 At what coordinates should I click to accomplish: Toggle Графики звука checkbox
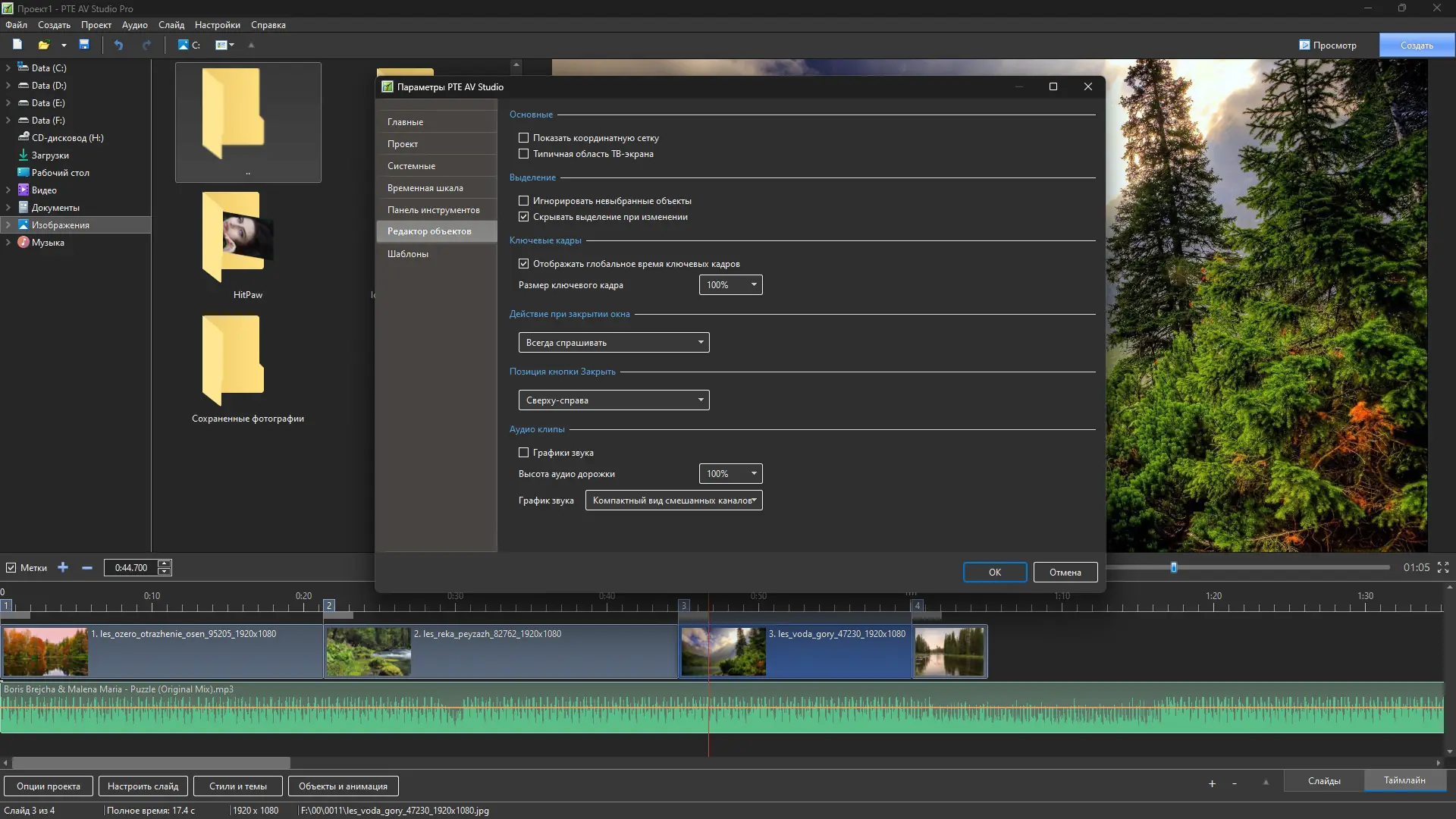tap(523, 453)
